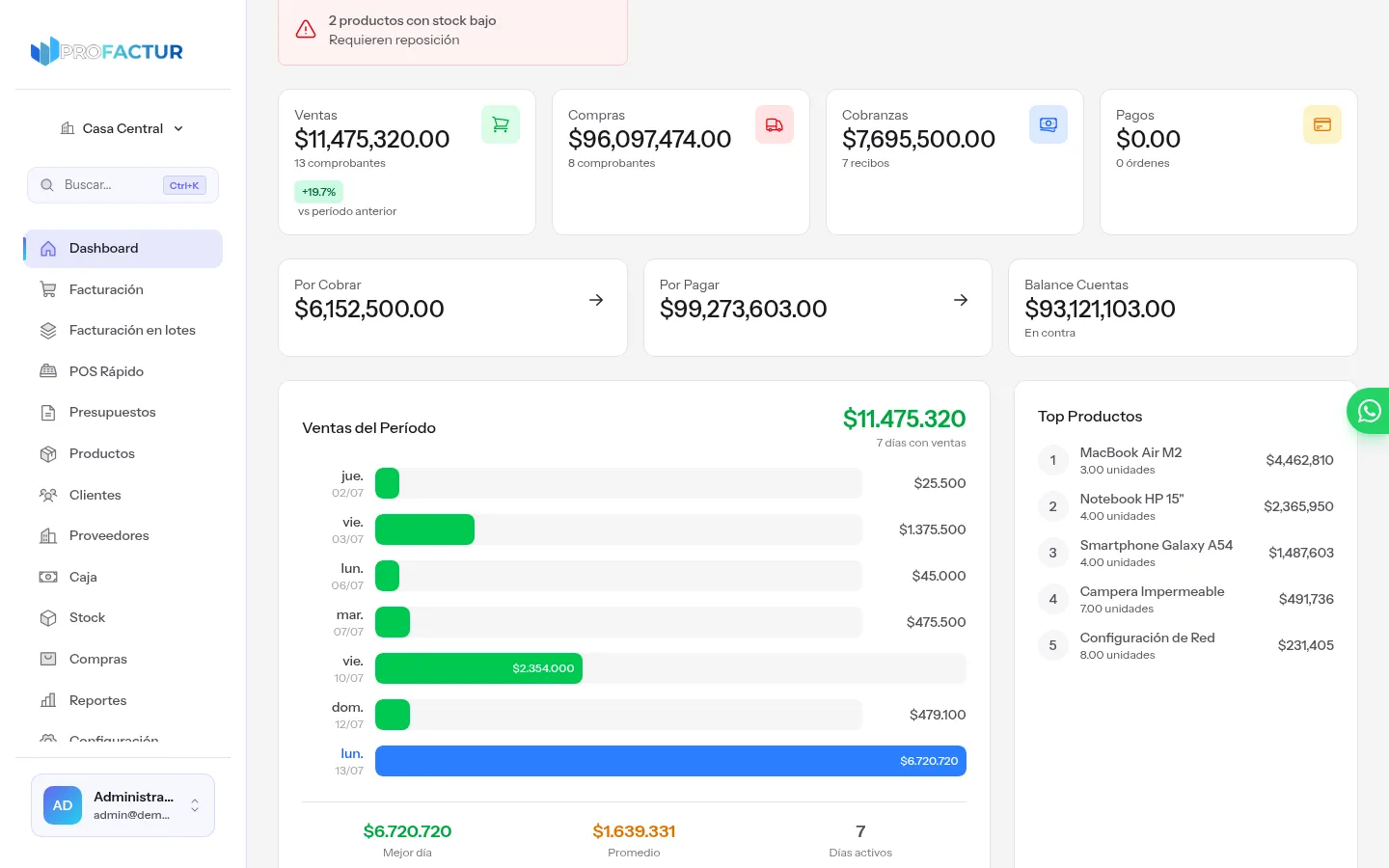Click the Reportes chart icon
Image resolution: width=1389 pixels, height=868 pixels.
pyautogui.click(x=48, y=700)
